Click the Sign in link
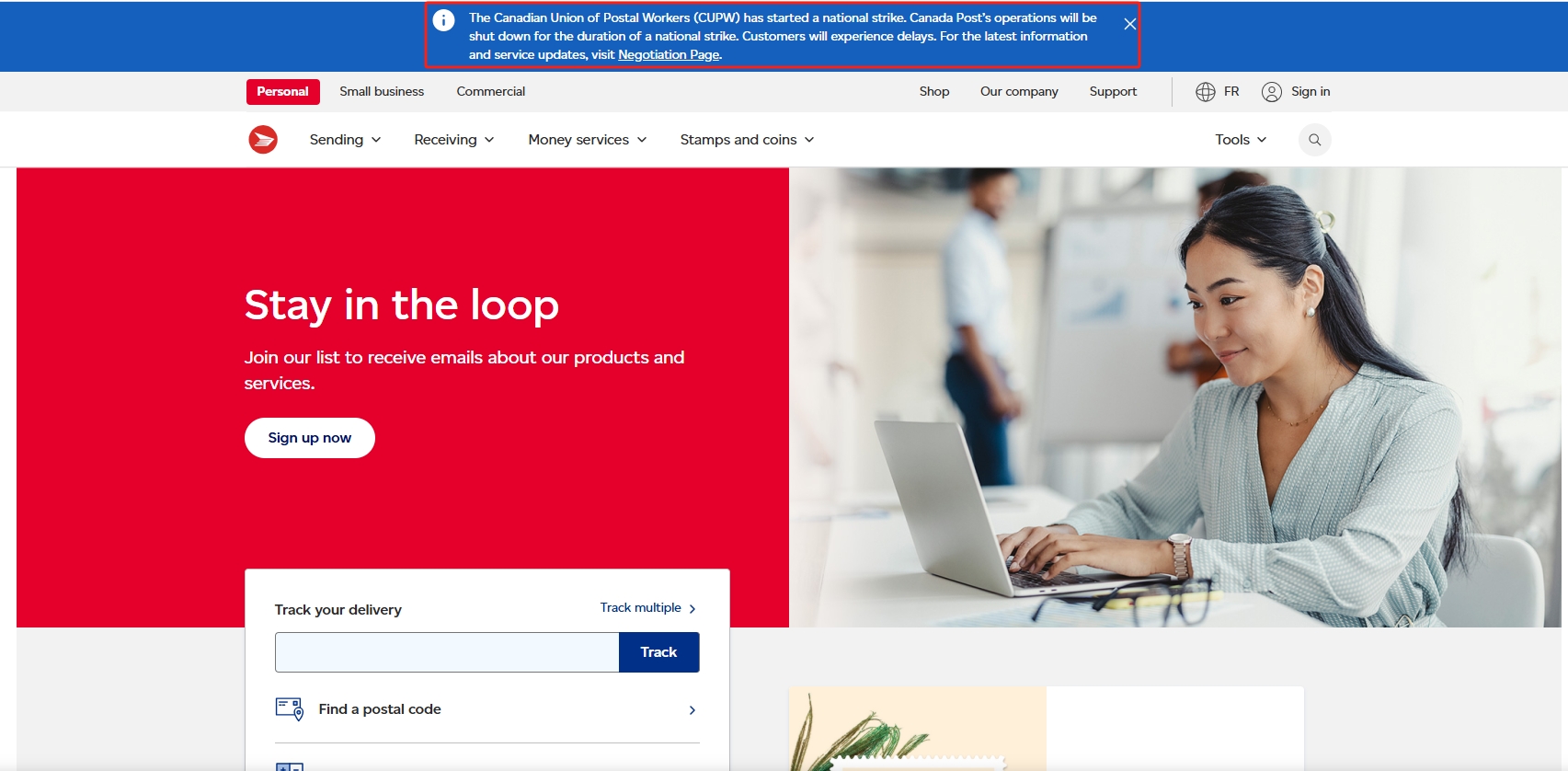Viewport: 1568px width, 771px height. [x=1310, y=92]
